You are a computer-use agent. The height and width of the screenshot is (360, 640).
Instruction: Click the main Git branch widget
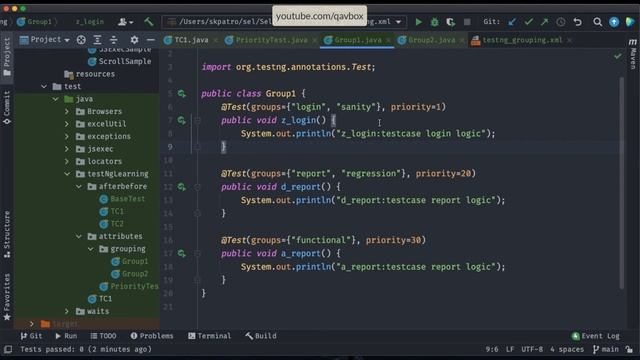(606, 349)
